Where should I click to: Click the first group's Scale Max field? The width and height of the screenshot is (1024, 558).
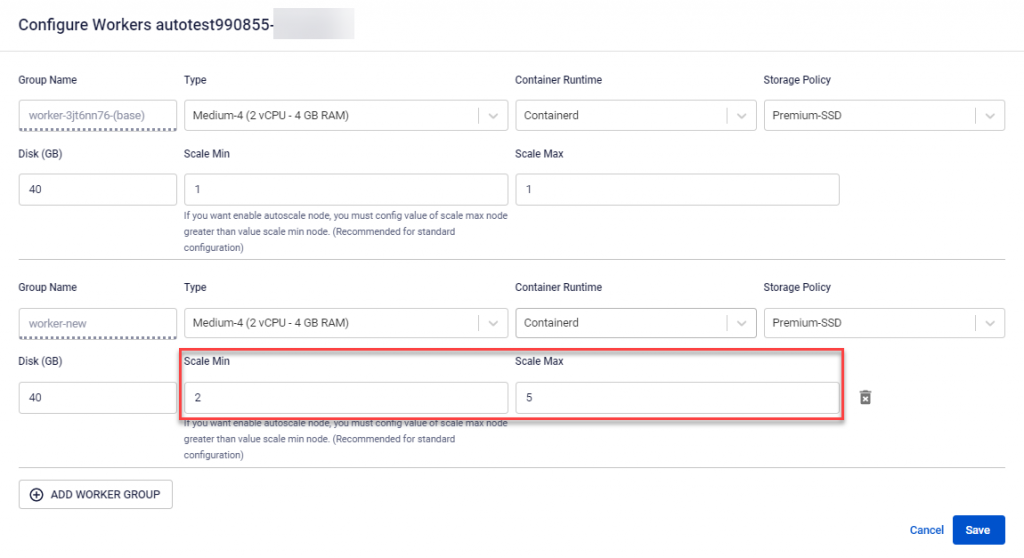pos(676,189)
